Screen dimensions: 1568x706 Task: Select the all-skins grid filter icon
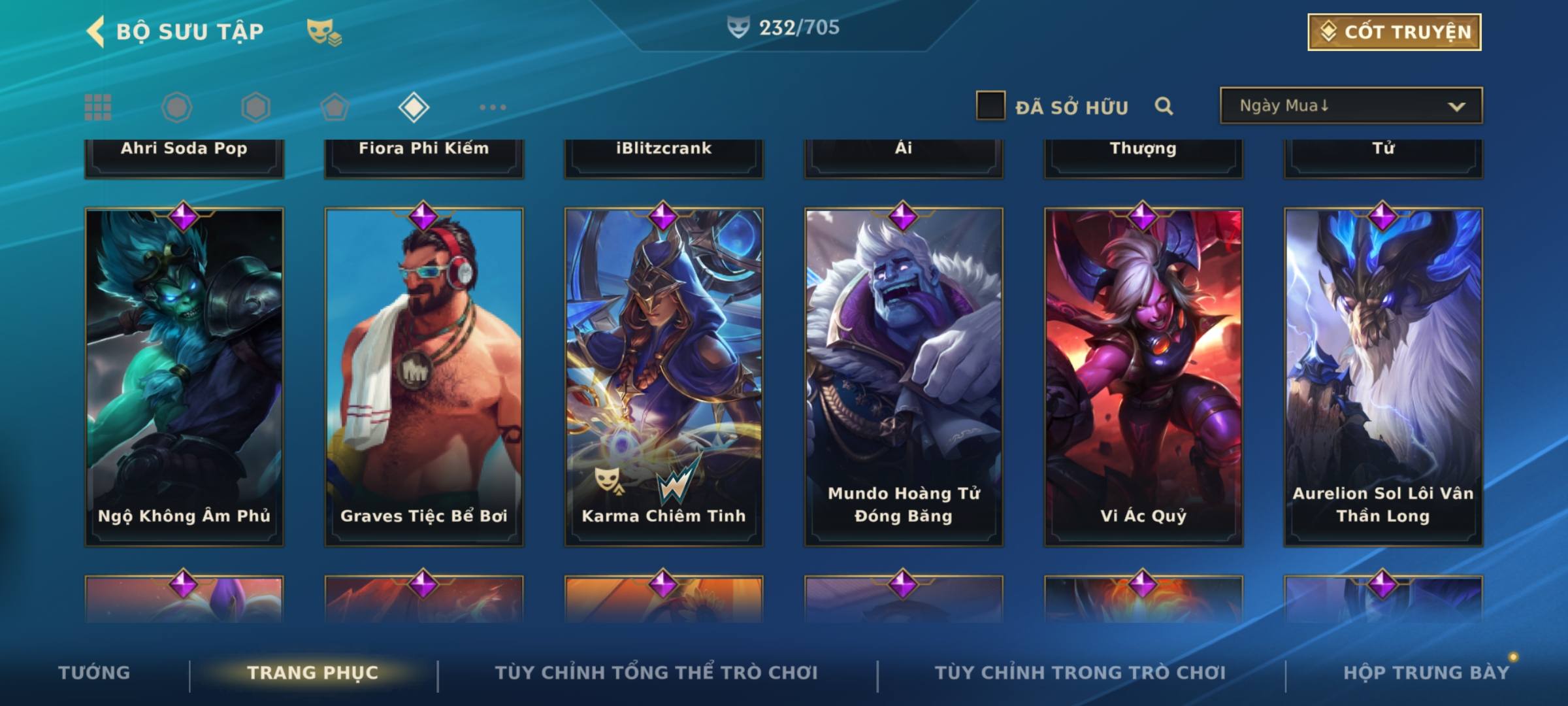(x=98, y=107)
